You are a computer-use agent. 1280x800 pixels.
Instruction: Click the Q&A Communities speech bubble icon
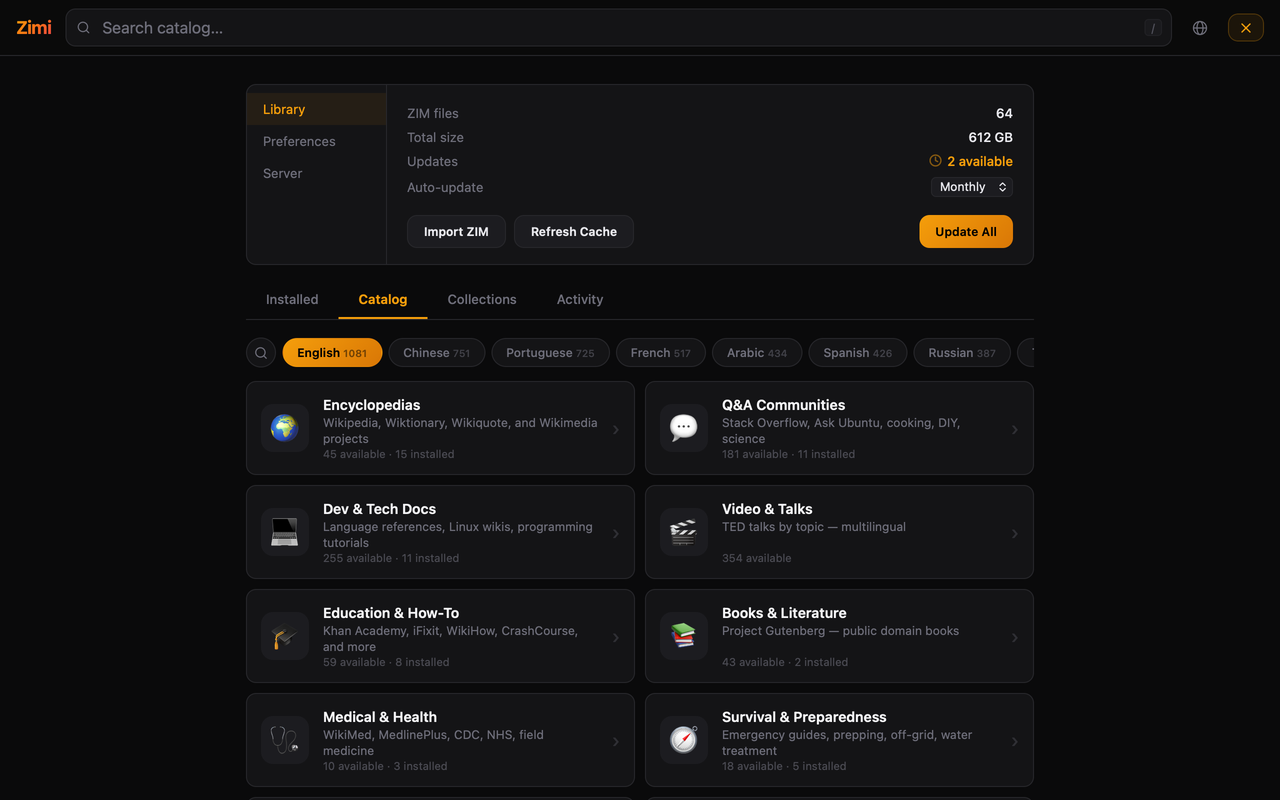click(x=683, y=428)
